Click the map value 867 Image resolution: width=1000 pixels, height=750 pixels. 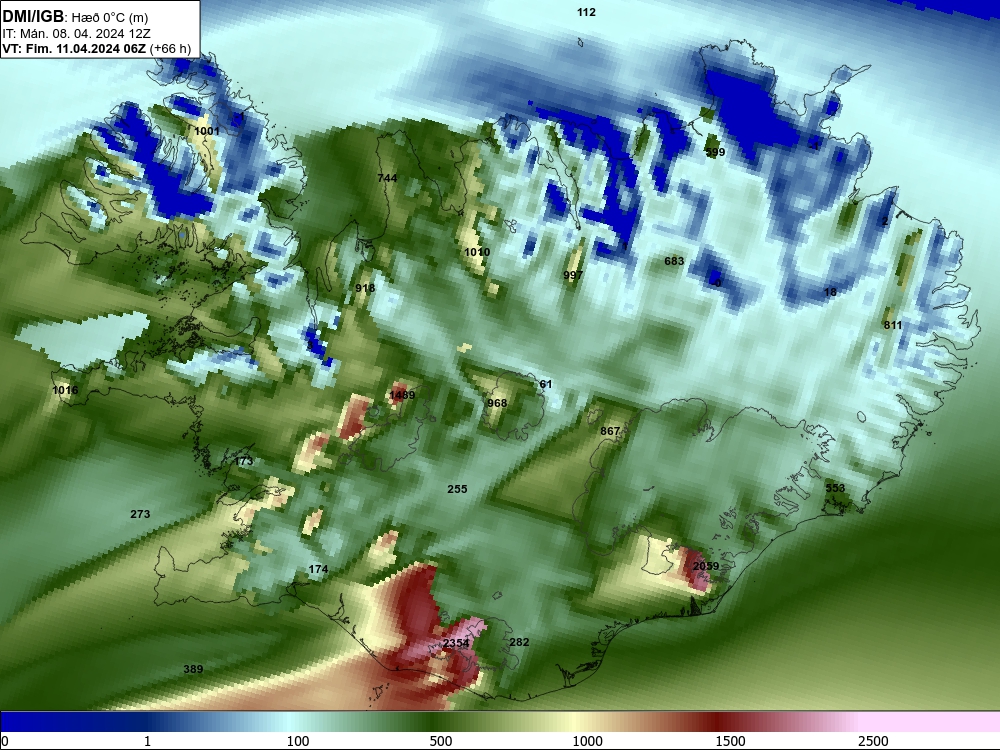tap(610, 431)
